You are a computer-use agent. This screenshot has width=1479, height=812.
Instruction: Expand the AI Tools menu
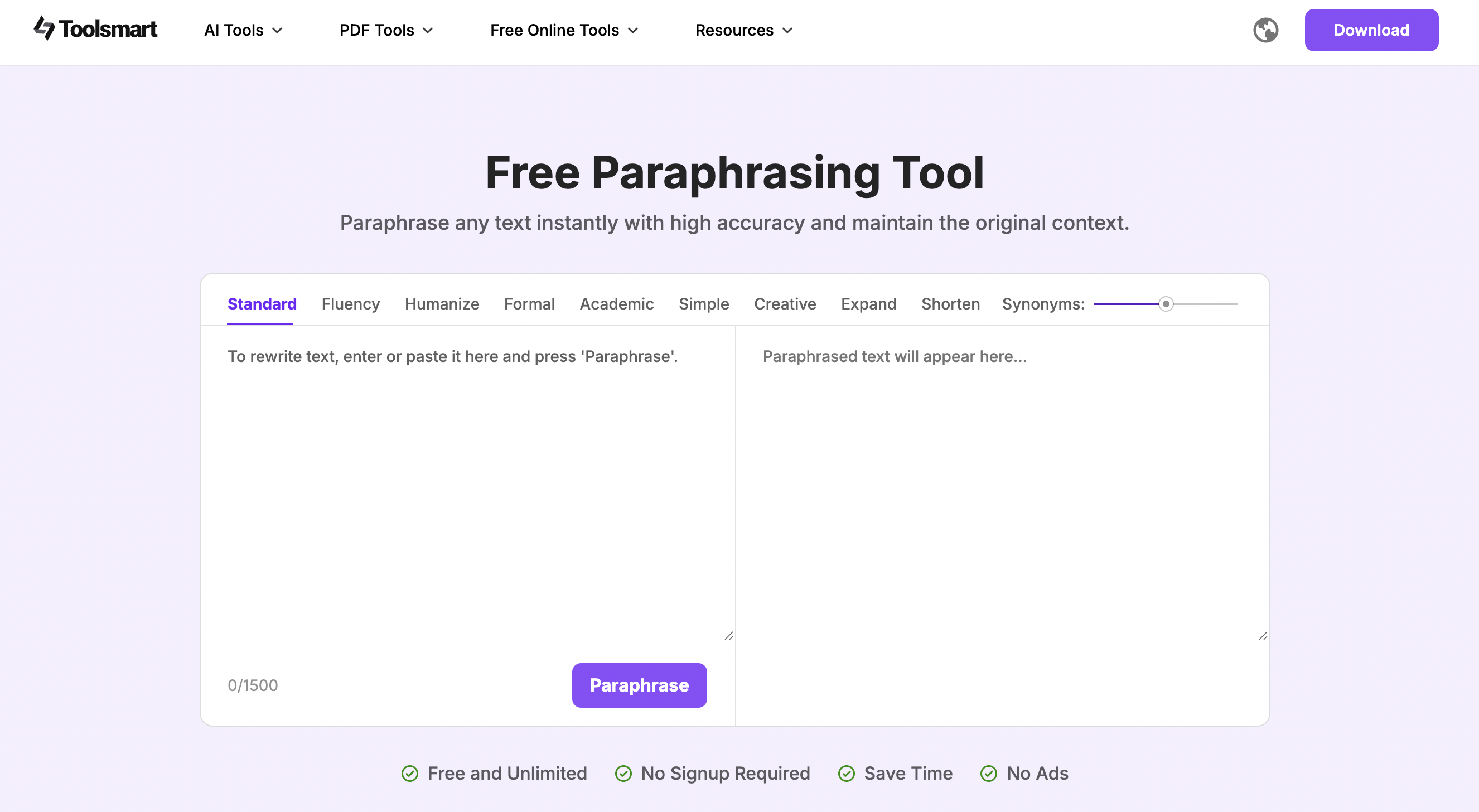(244, 30)
